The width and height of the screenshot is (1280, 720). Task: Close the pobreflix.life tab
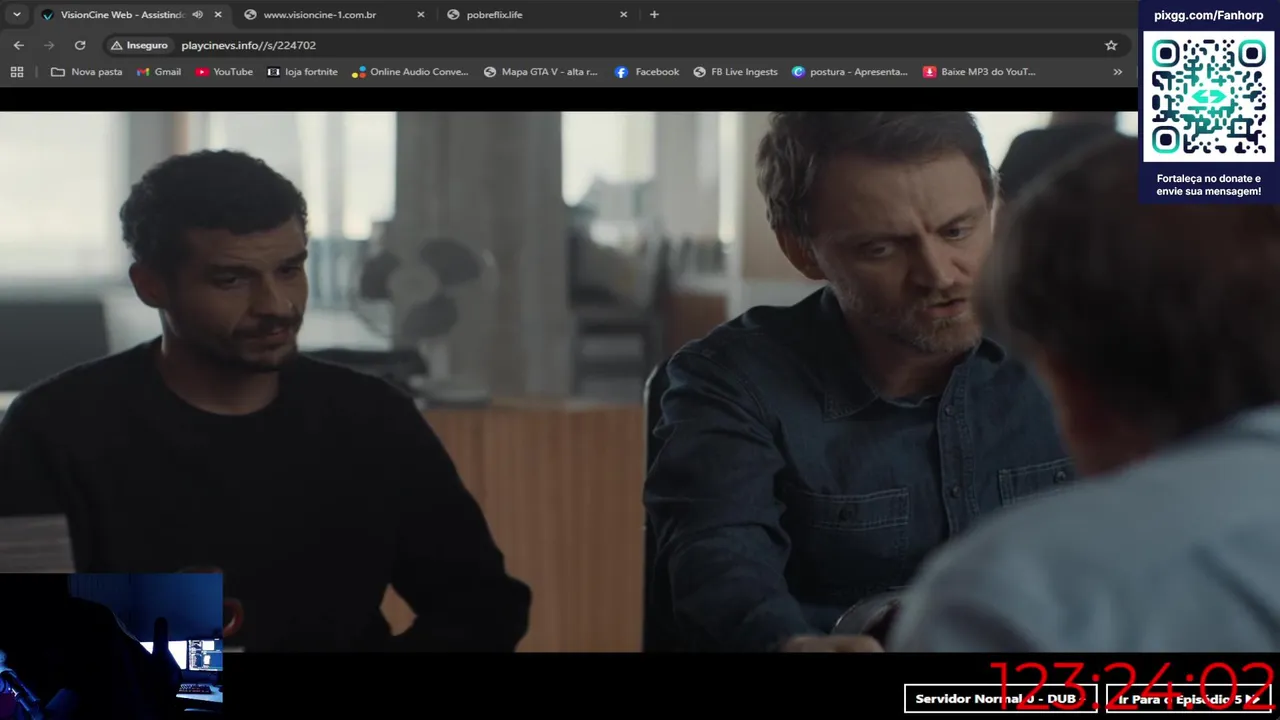click(624, 15)
